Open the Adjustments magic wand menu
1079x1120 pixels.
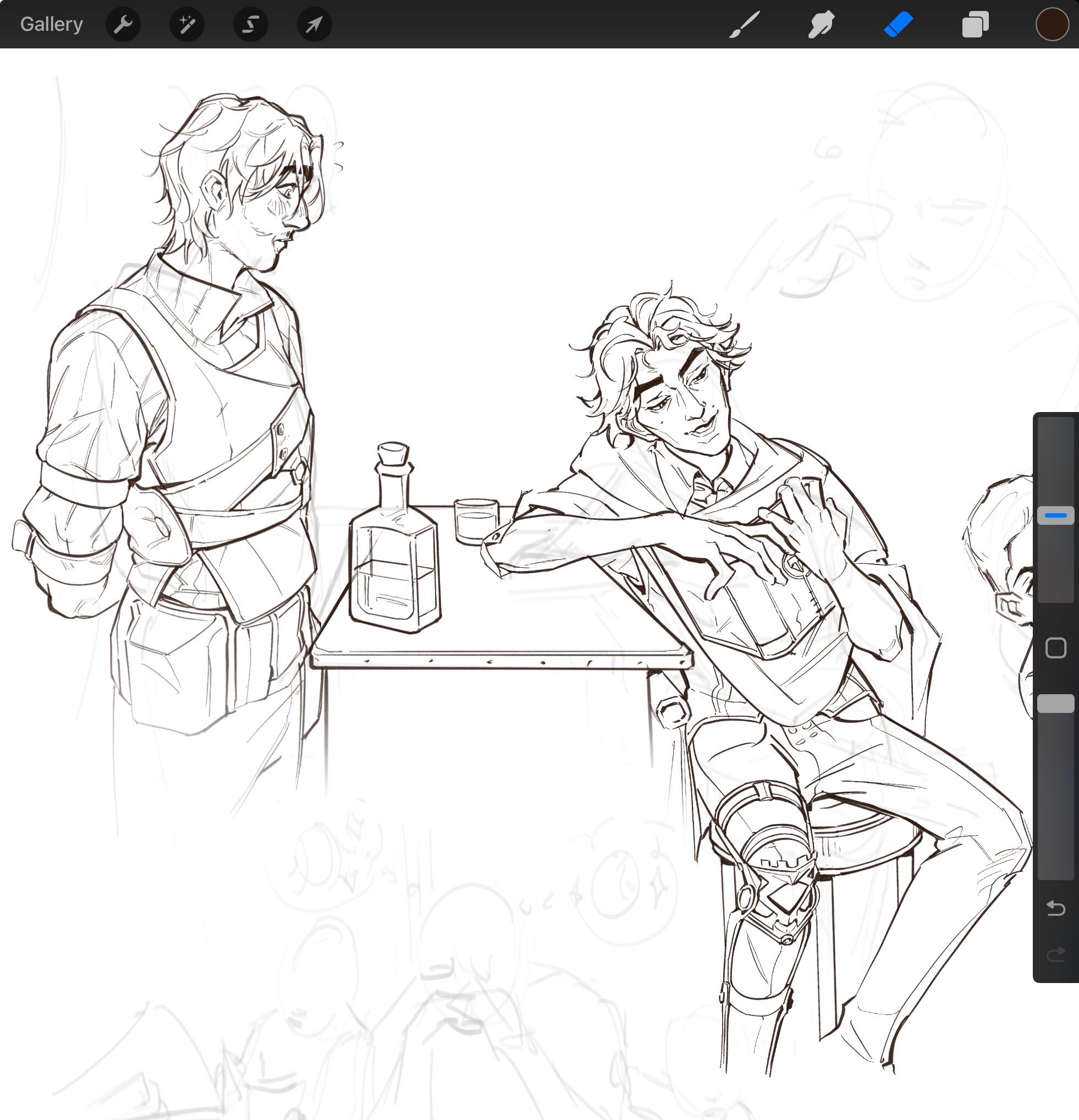(187, 24)
